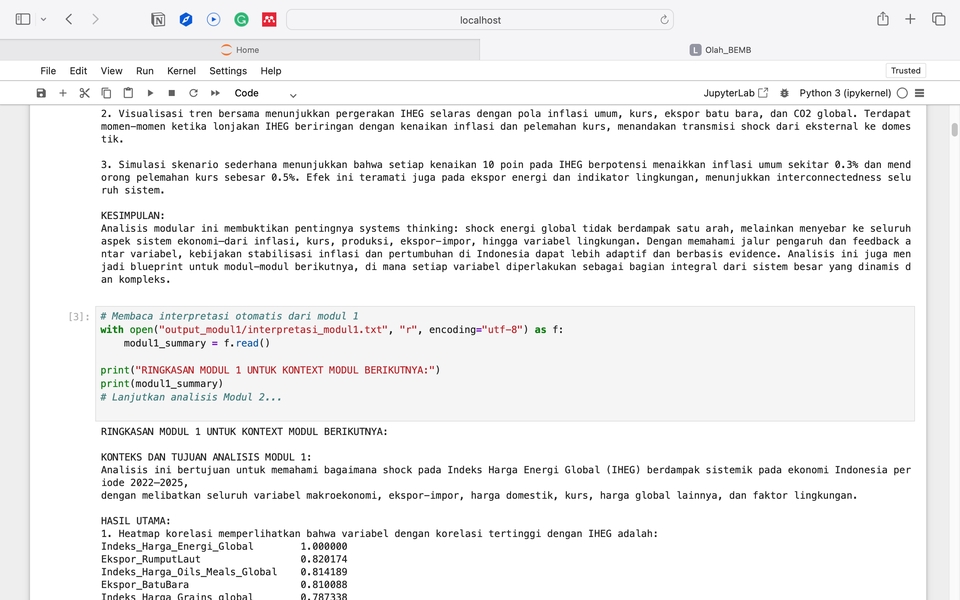
Task: Restart the kernel with the refresh icon
Action: [x=193, y=93]
